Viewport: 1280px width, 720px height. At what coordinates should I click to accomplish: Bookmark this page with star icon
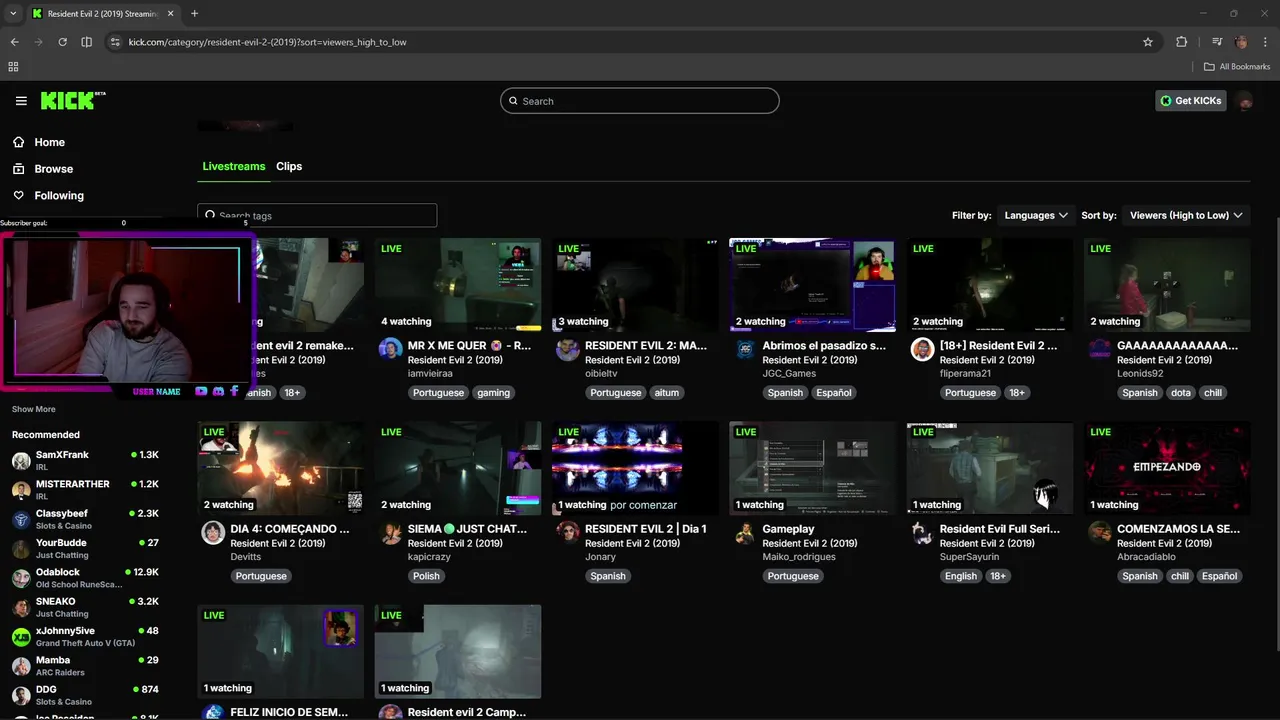tap(1148, 42)
